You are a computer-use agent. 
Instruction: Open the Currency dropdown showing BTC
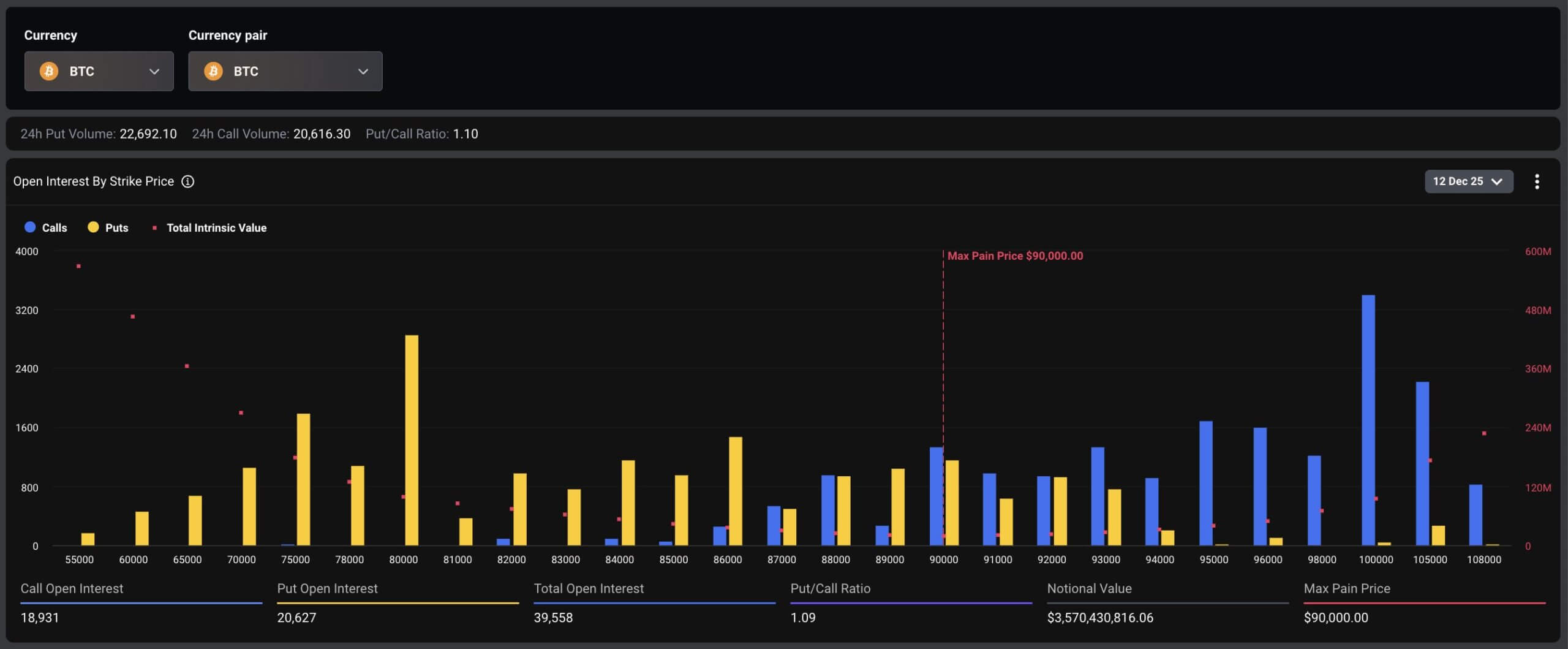click(99, 71)
